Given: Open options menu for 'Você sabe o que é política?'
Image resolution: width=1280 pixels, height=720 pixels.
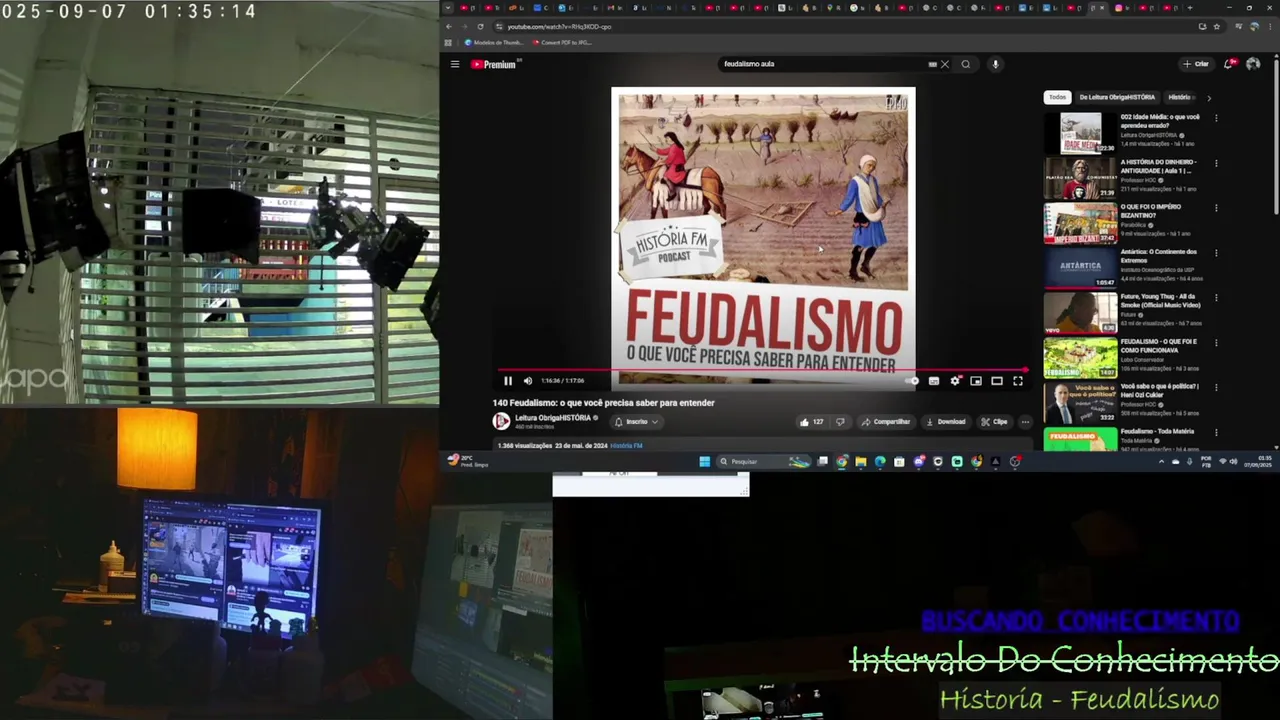Looking at the screenshot, I should 1216,388.
